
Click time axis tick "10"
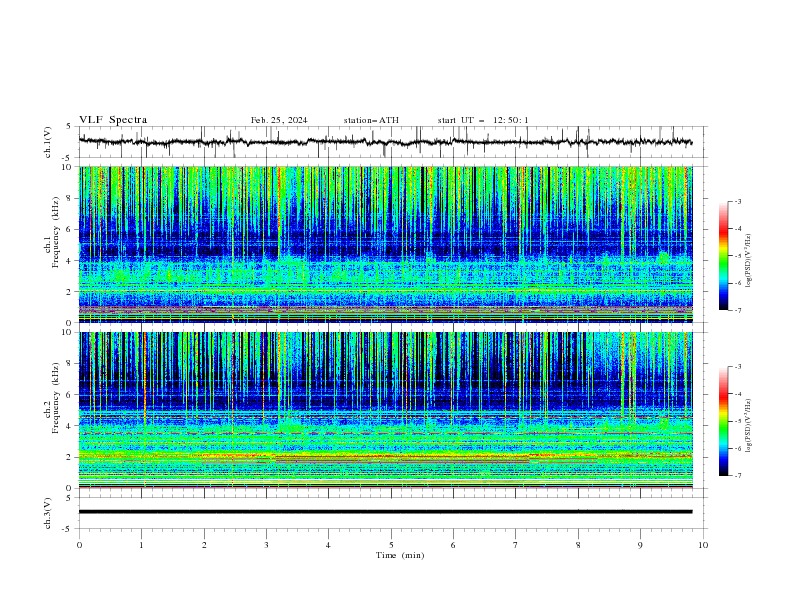tap(703, 545)
